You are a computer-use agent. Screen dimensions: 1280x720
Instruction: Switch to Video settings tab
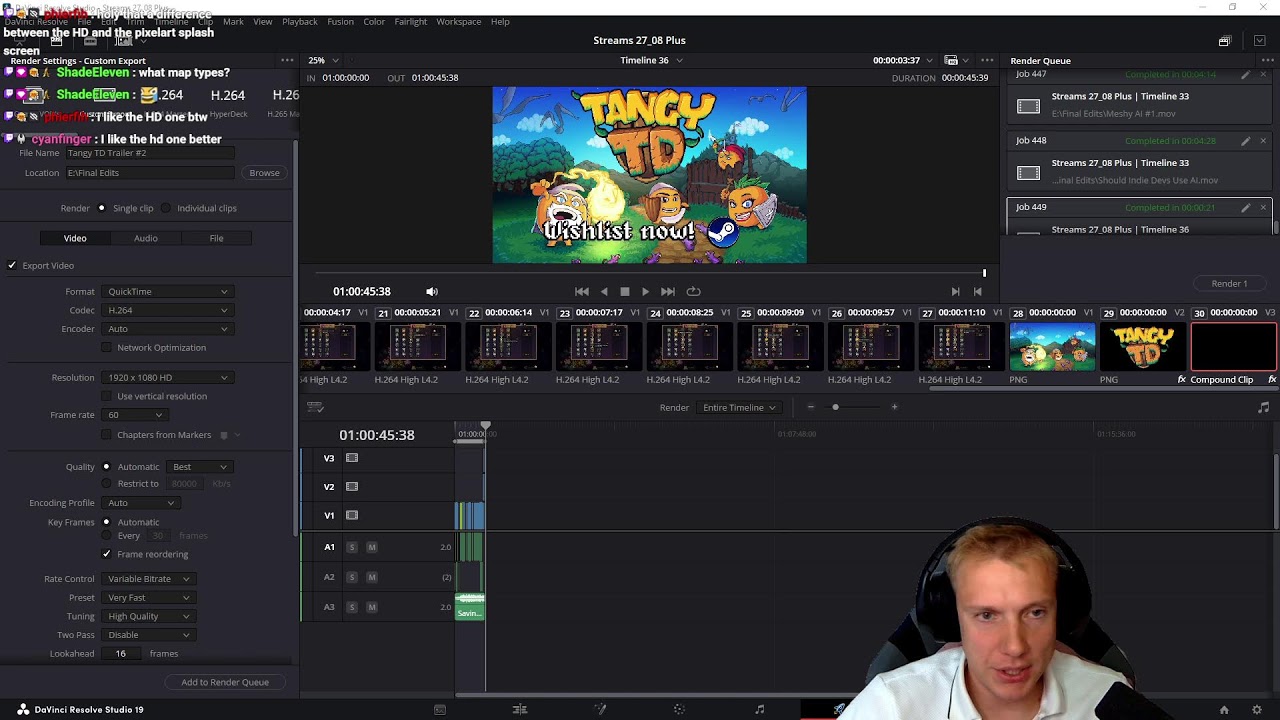(x=75, y=238)
